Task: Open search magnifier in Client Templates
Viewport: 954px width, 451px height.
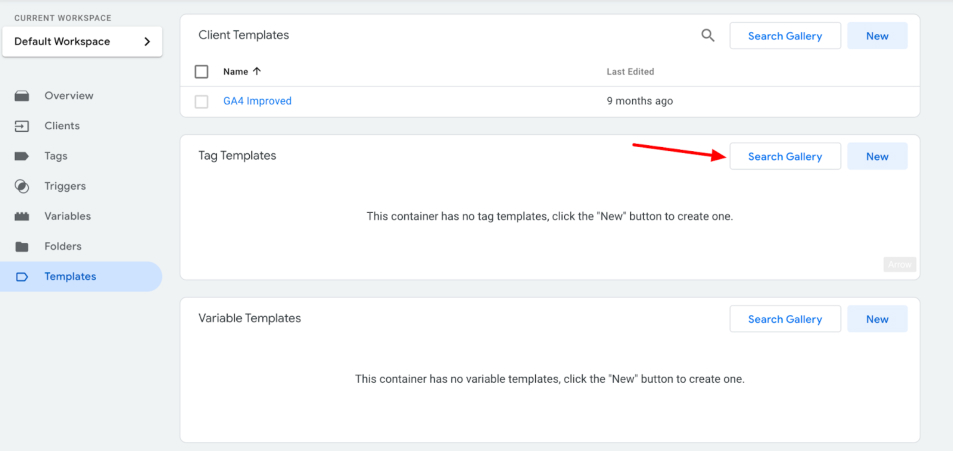Action: pos(708,35)
